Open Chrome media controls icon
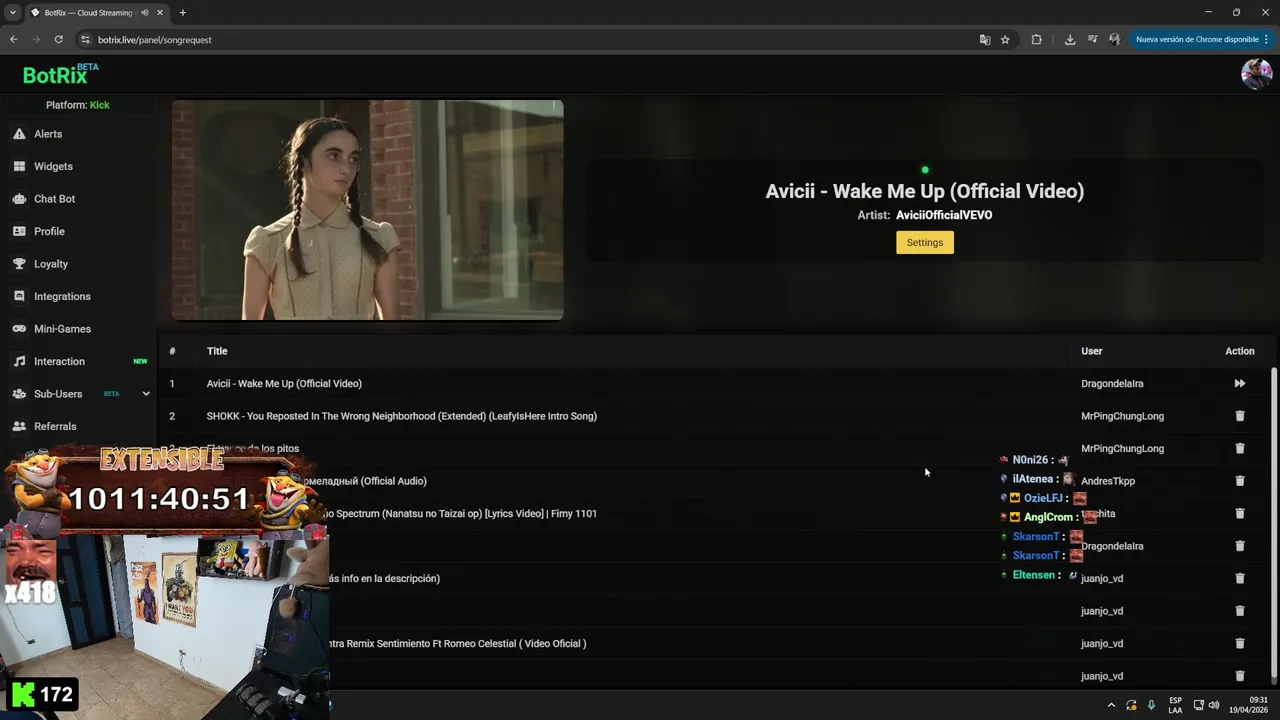This screenshot has width=1280, height=720. click(1092, 40)
